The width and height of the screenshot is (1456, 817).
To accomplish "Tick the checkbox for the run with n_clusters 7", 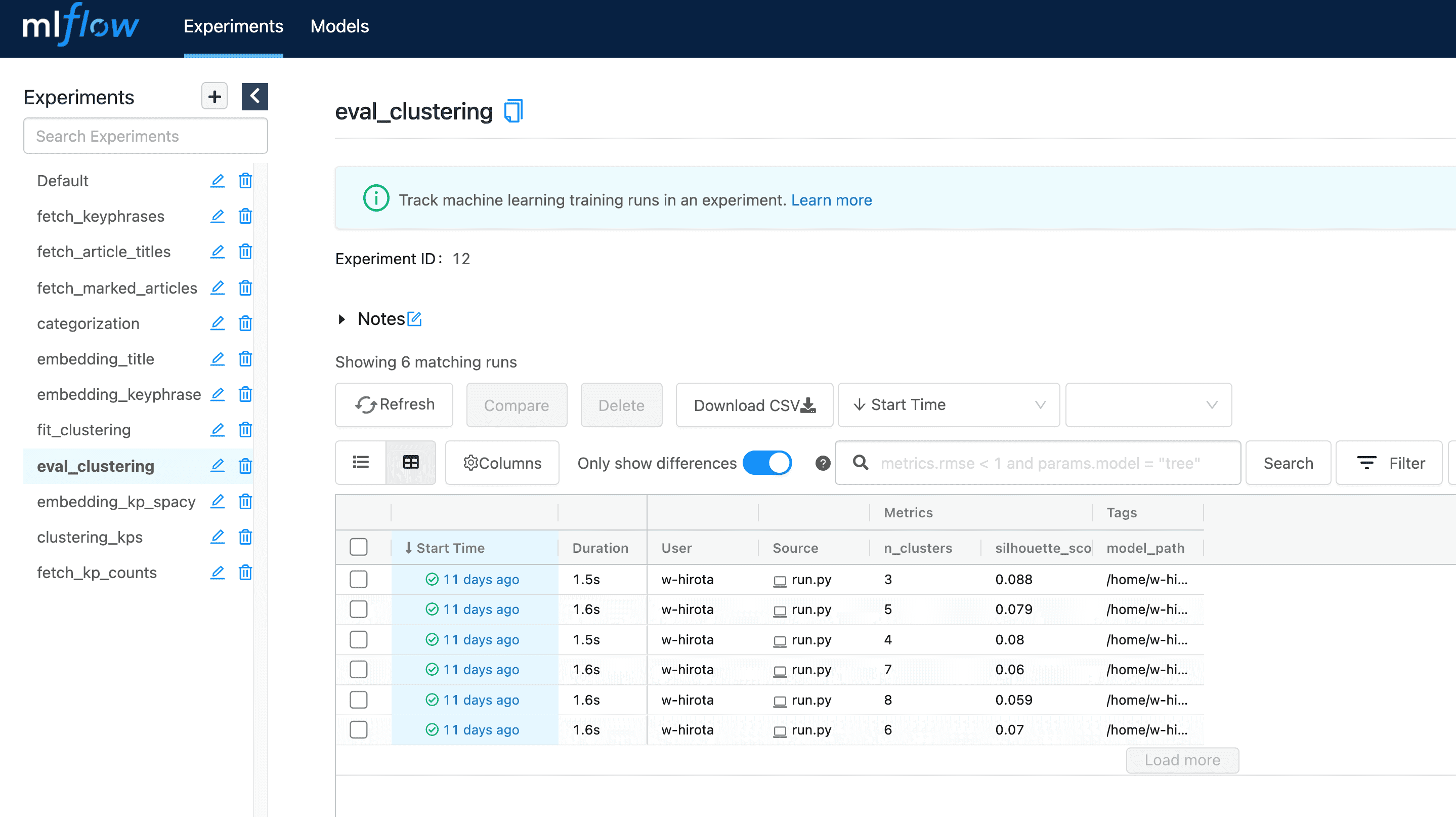I will click(x=358, y=669).
